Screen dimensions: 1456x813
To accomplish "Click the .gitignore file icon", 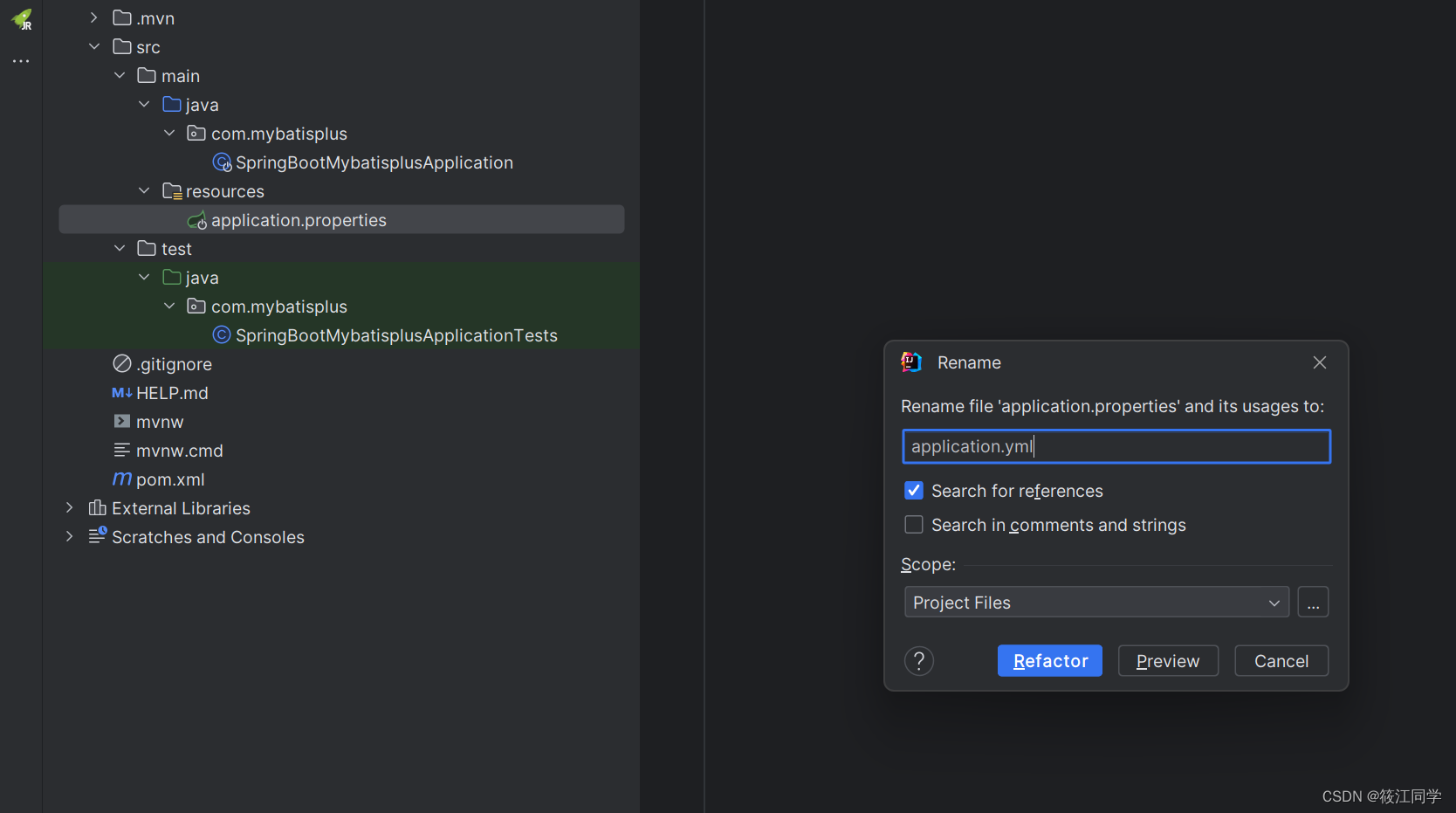I will pos(122,363).
